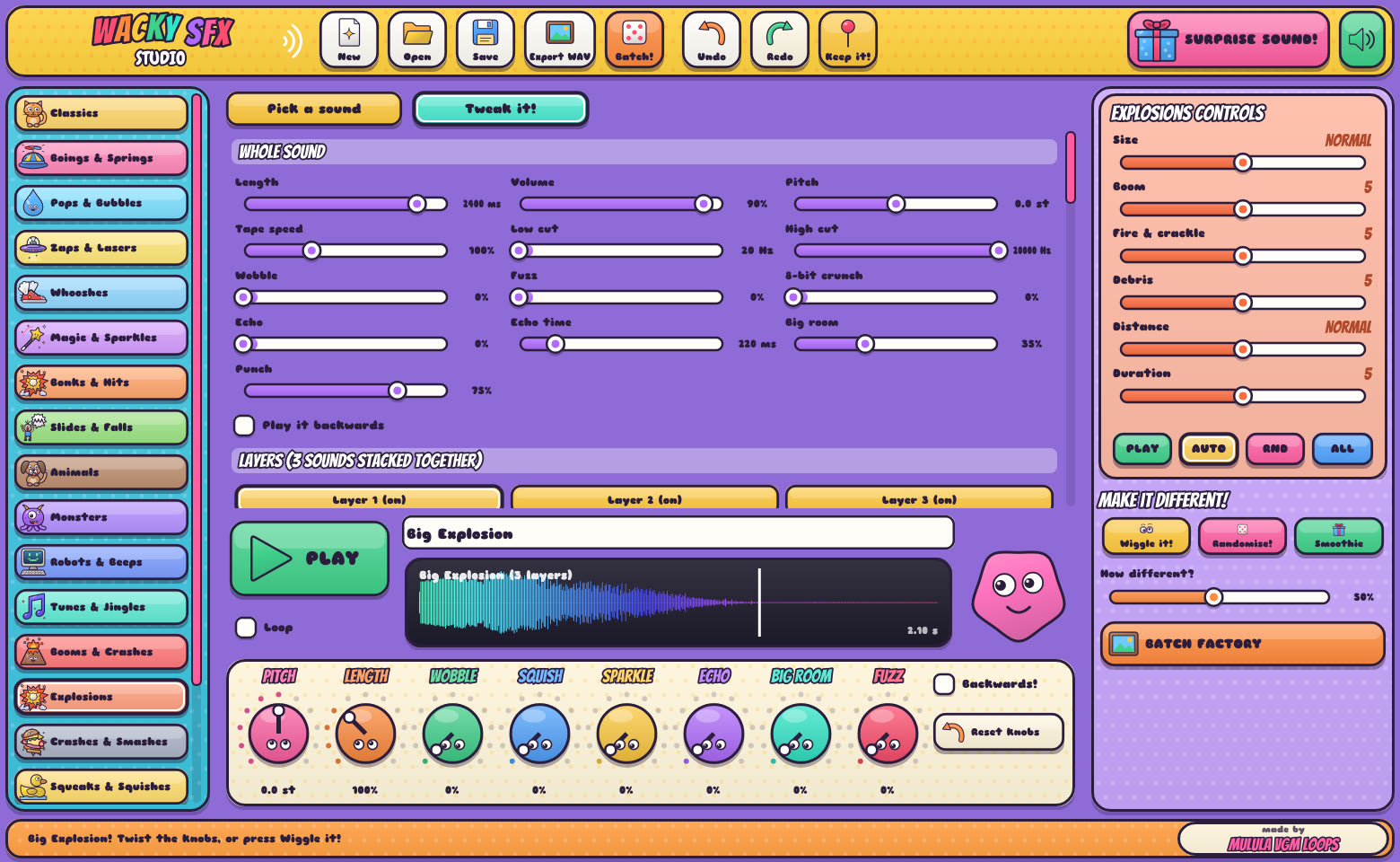Screen dimensions: 1400x862
Task: Open the Batch dice toolbar icon
Action: 634,40
